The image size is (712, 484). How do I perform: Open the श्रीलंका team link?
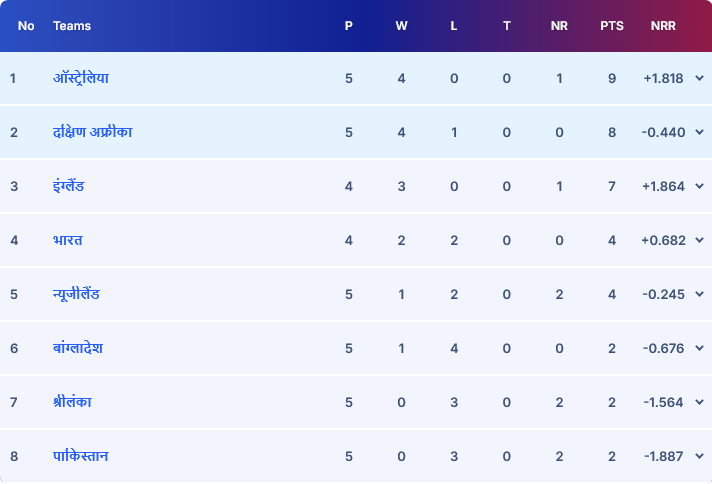[x=72, y=402]
